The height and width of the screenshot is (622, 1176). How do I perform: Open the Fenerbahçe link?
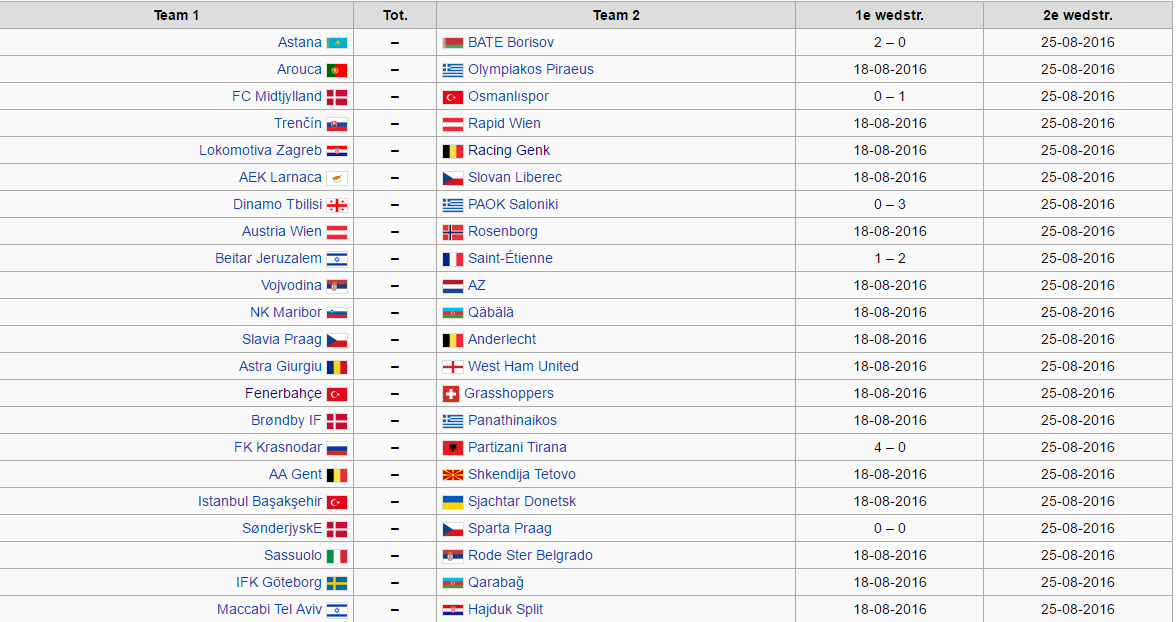click(x=284, y=394)
